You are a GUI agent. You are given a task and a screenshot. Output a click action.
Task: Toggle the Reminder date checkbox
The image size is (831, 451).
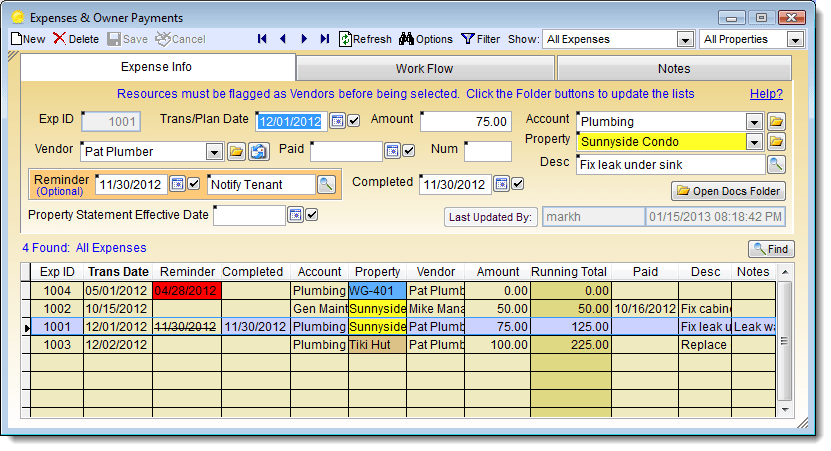[194, 184]
